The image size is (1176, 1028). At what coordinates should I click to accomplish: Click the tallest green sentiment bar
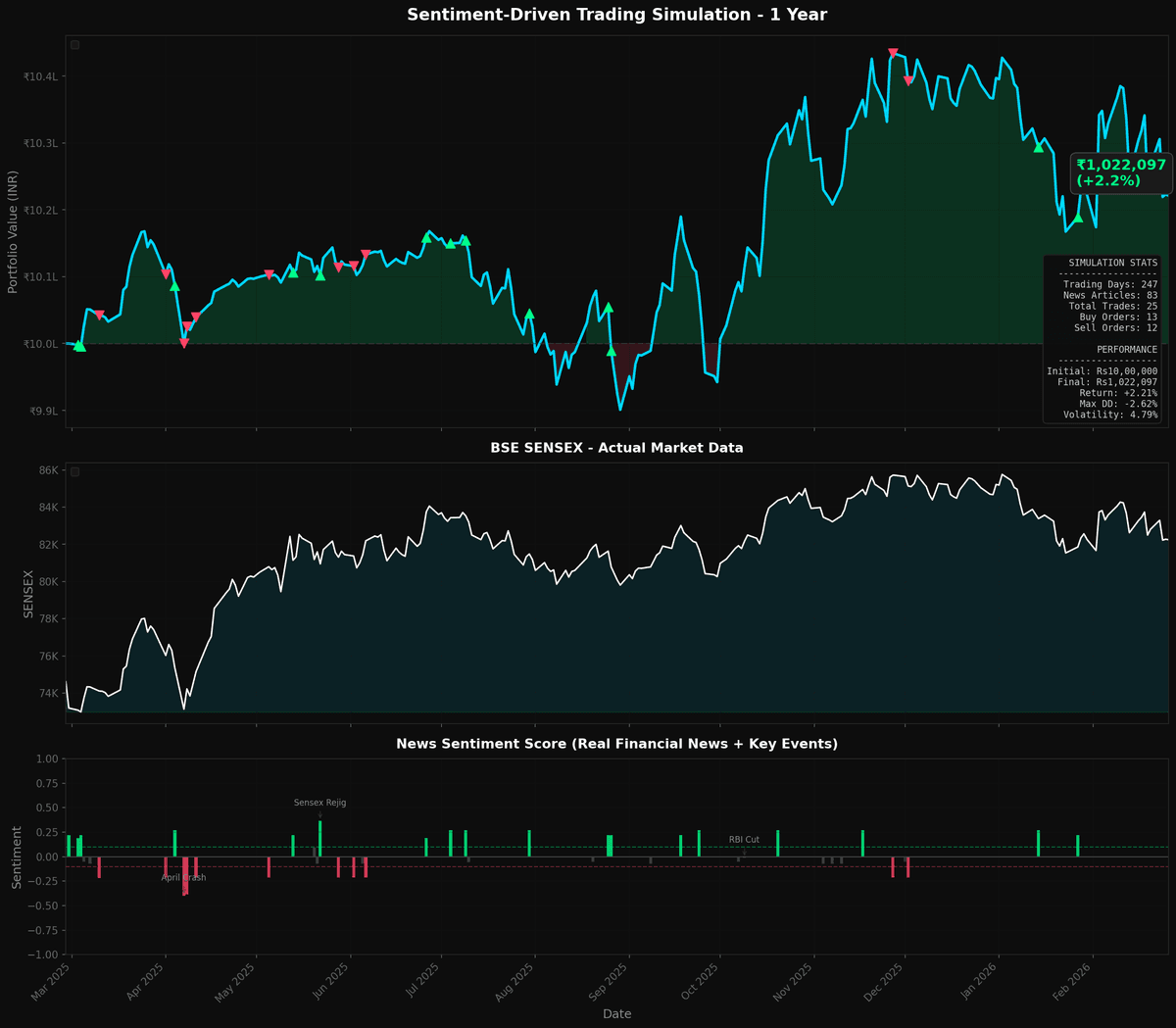coord(319,839)
